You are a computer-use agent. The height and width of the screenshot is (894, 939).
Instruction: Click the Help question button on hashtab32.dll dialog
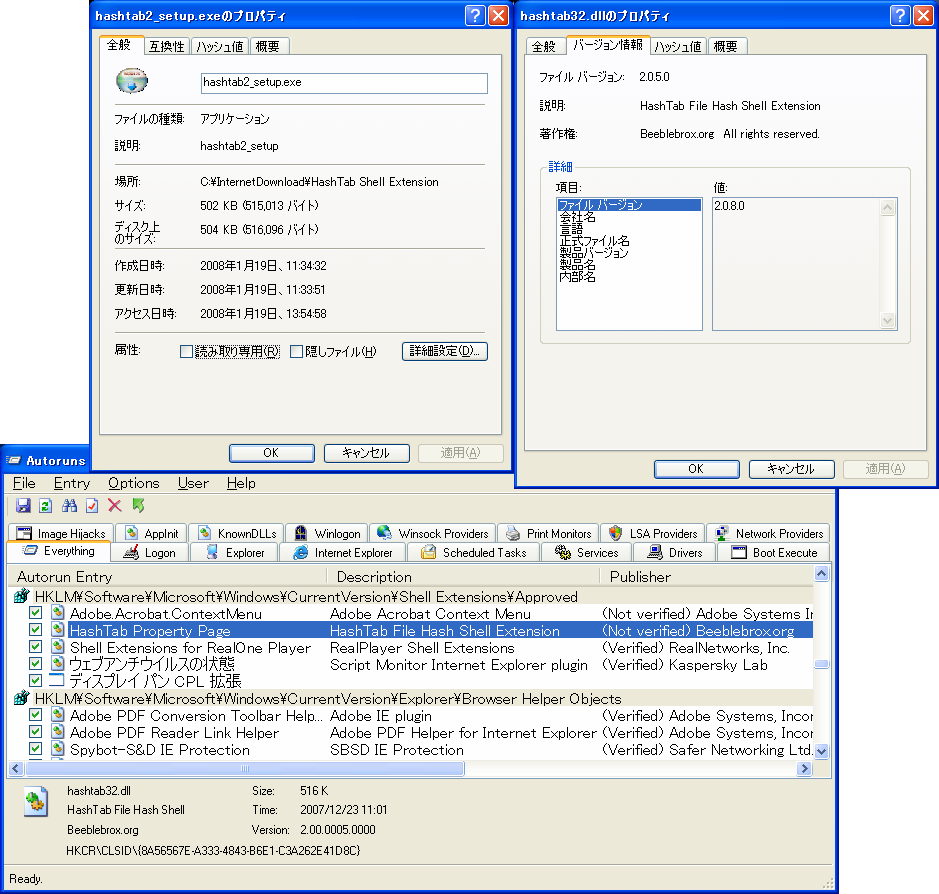(900, 15)
